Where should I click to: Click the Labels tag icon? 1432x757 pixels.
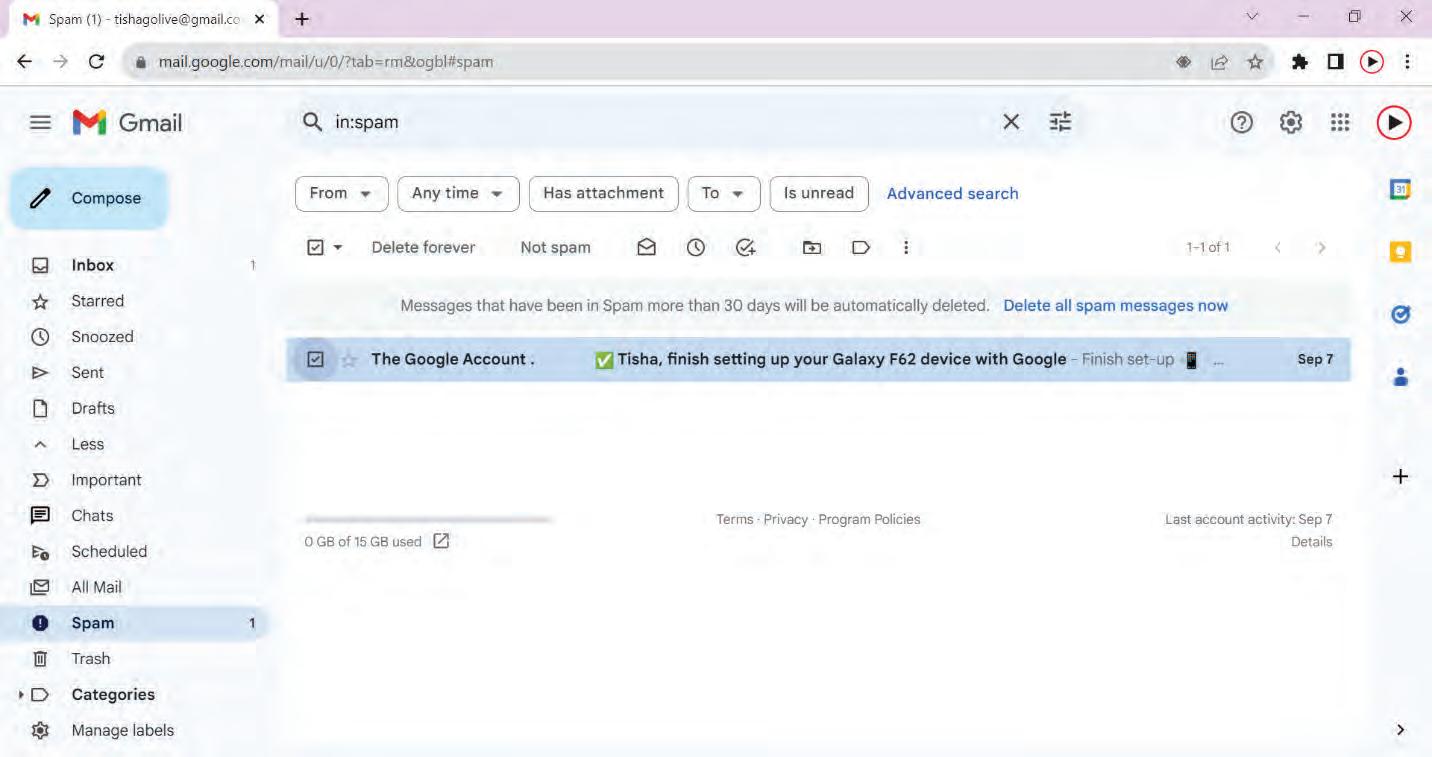click(x=861, y=247)
